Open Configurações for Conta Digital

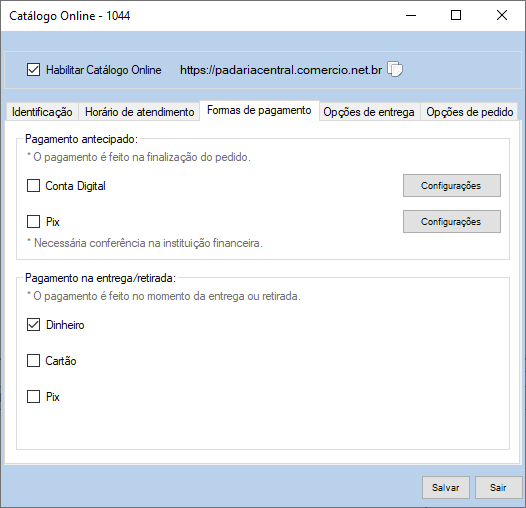452,186
